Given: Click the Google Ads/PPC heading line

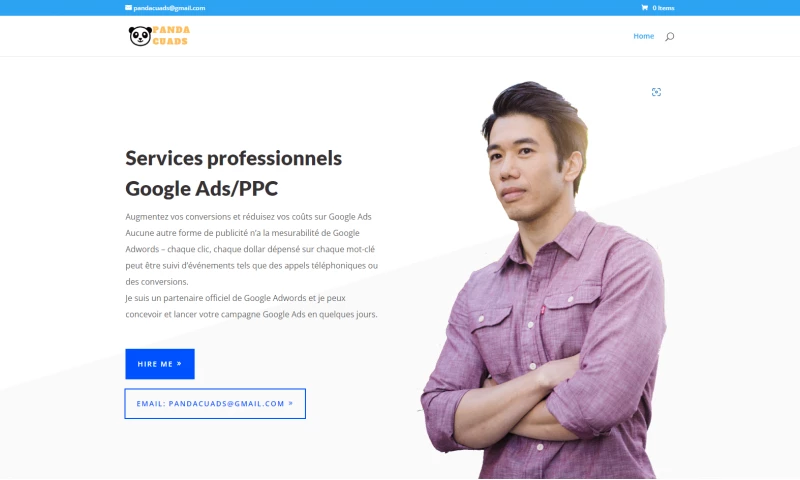Looking at the screenshot, I should (202, 189).
